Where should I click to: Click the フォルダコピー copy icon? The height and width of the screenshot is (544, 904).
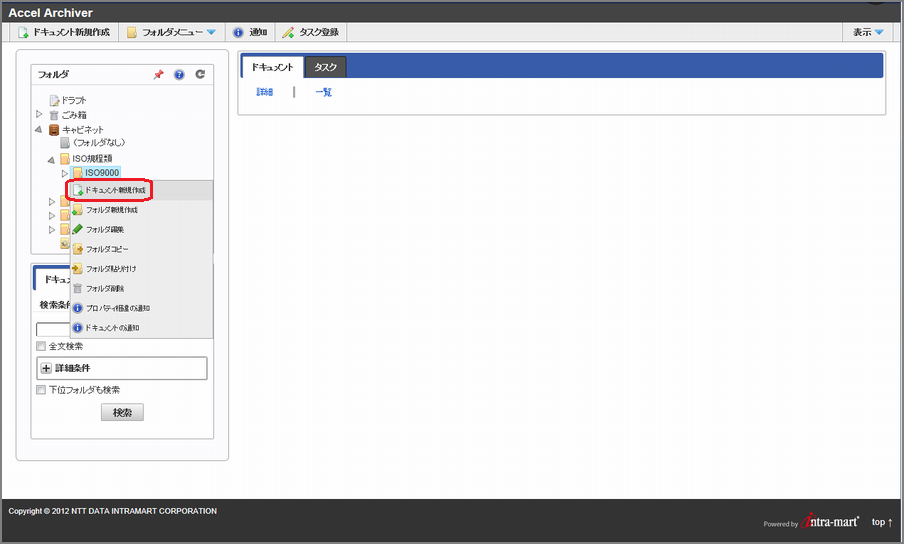[x=77, y=249]
